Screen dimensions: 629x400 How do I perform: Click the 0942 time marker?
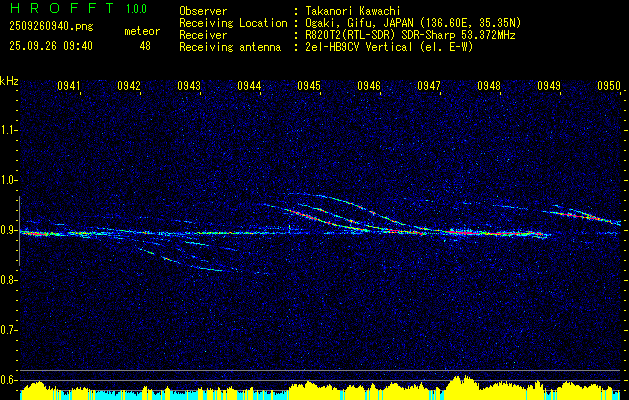click(x=129, y=86)
